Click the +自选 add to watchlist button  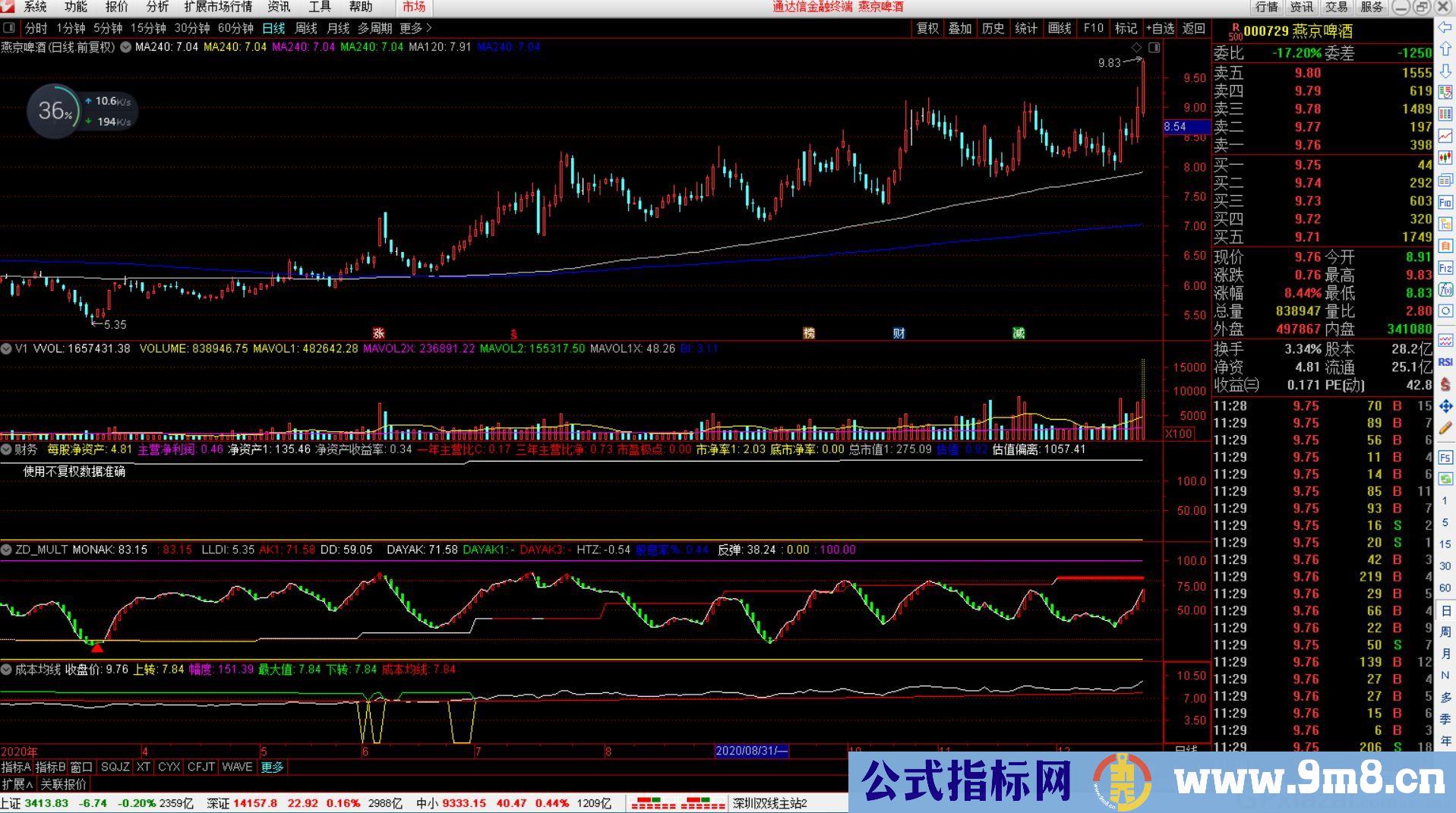click(x=1160, y=28)
